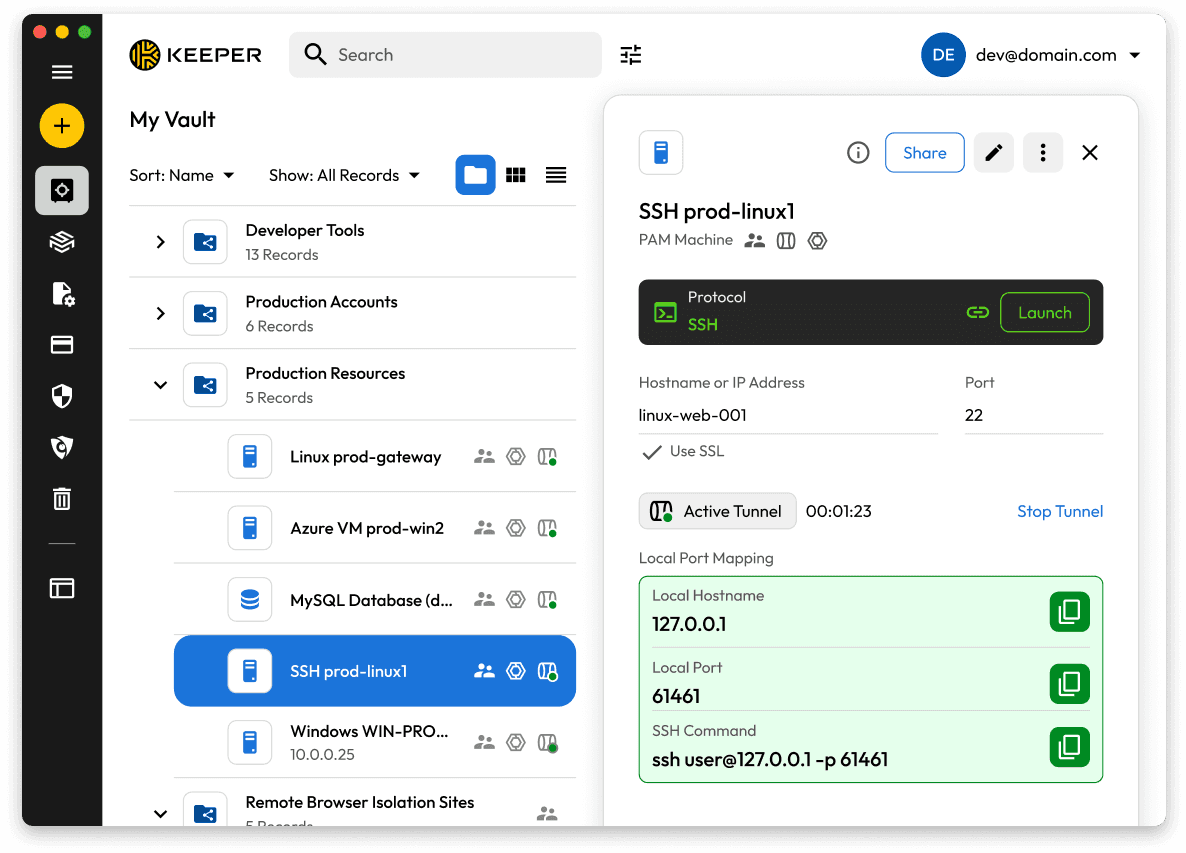Open the Trash from the sidebar
Image resolution: width=1186 pixels, height=853 pixels.
coord(61,499)
